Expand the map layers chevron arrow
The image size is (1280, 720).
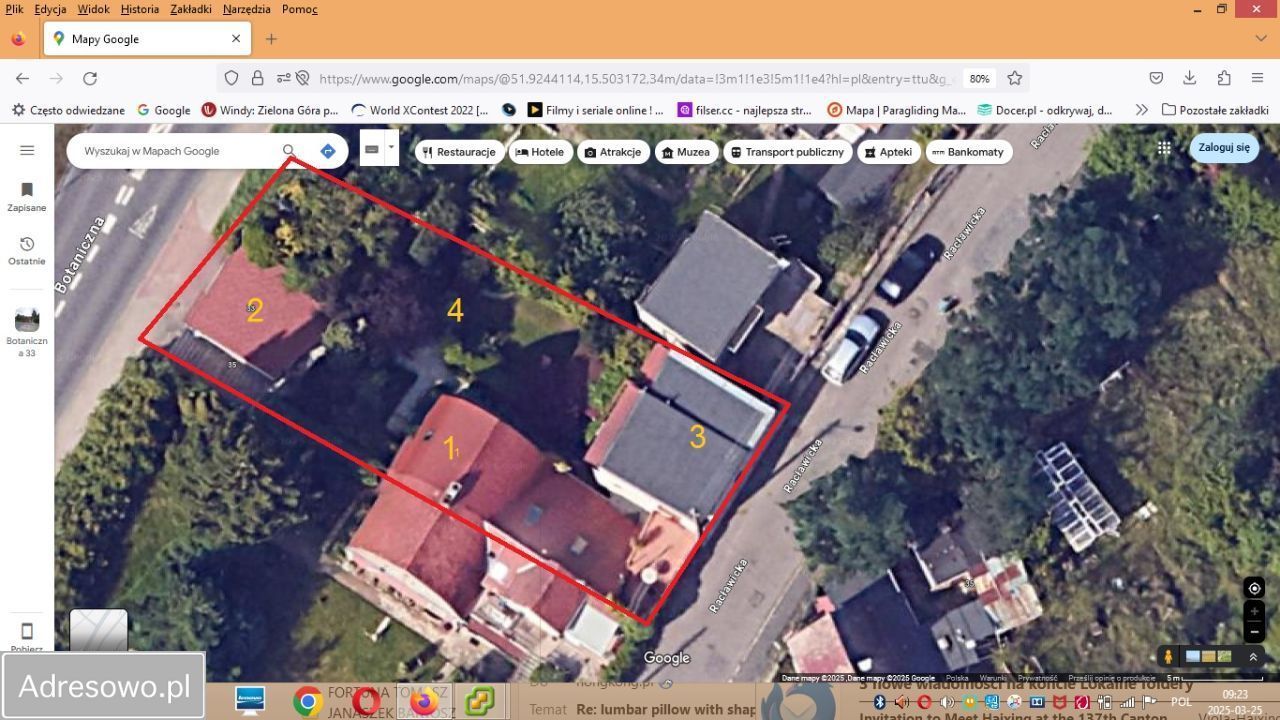point(1253,657)
